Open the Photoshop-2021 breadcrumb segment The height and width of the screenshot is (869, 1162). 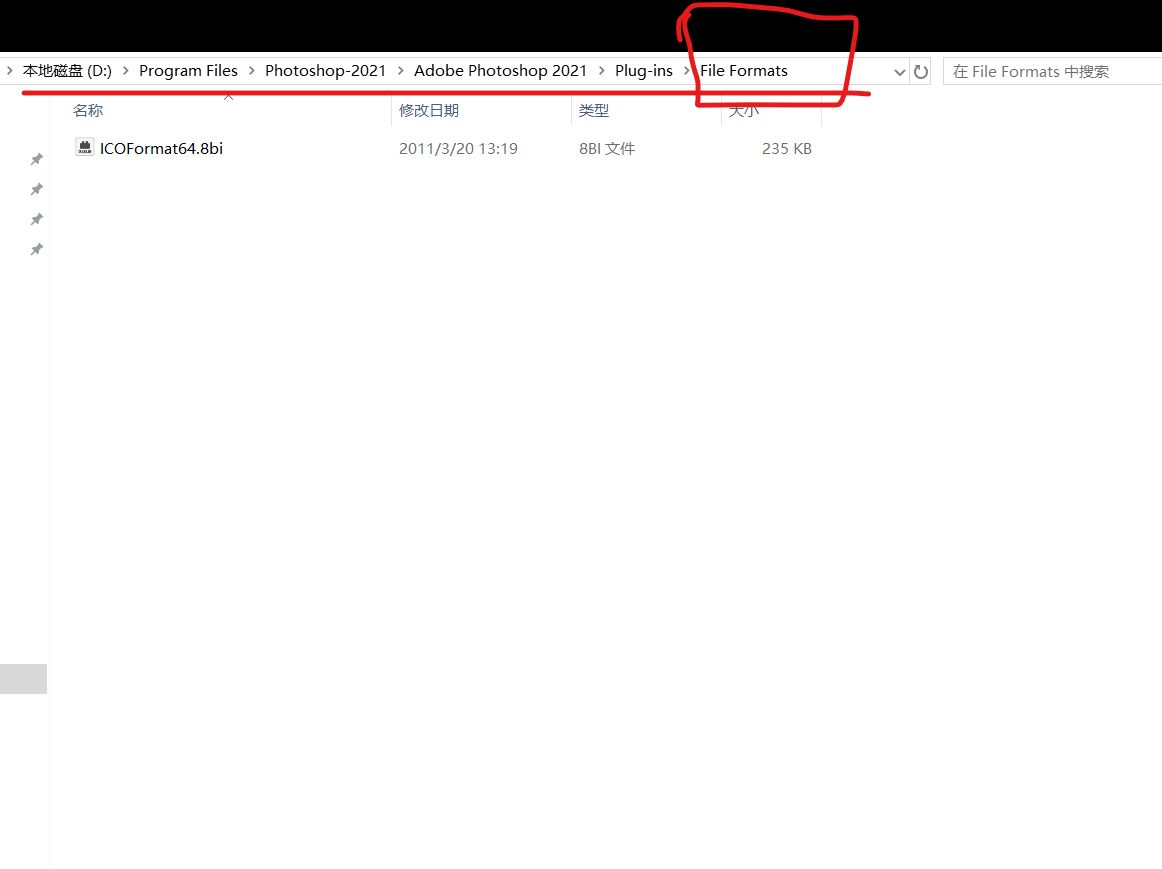[x=325, y=71]
